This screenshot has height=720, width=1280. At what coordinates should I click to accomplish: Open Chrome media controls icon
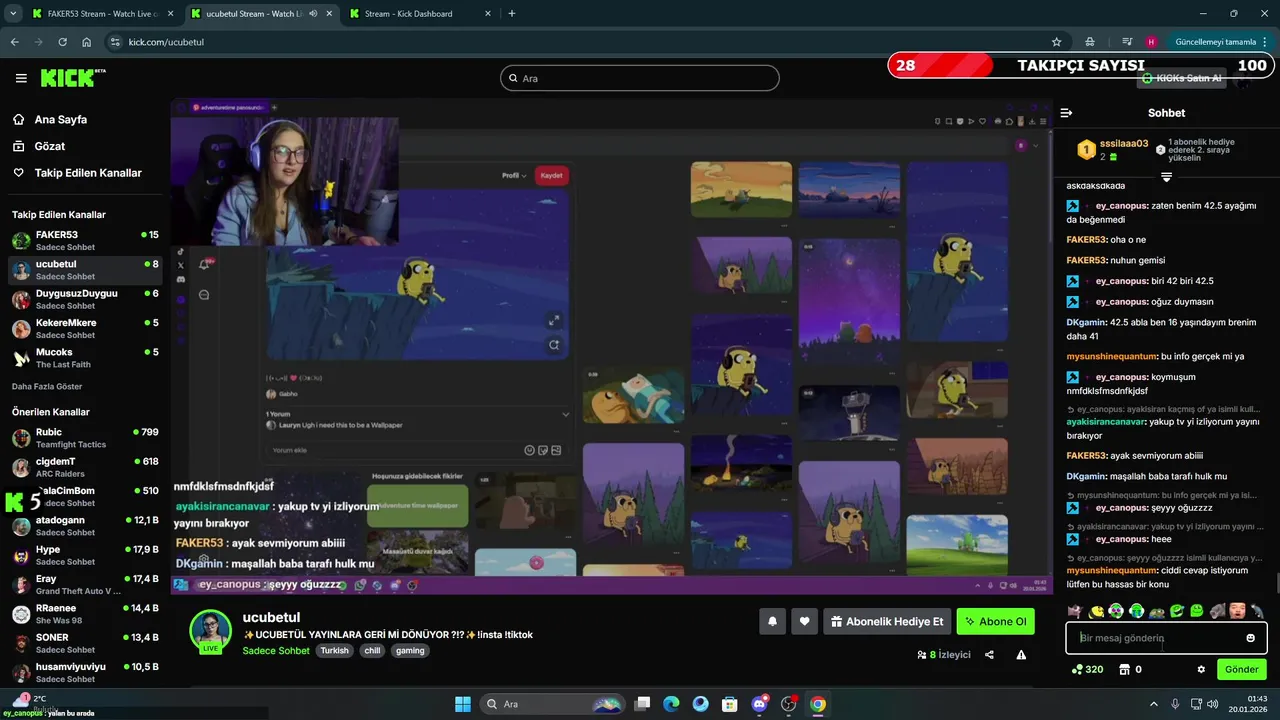(1127, 42)
